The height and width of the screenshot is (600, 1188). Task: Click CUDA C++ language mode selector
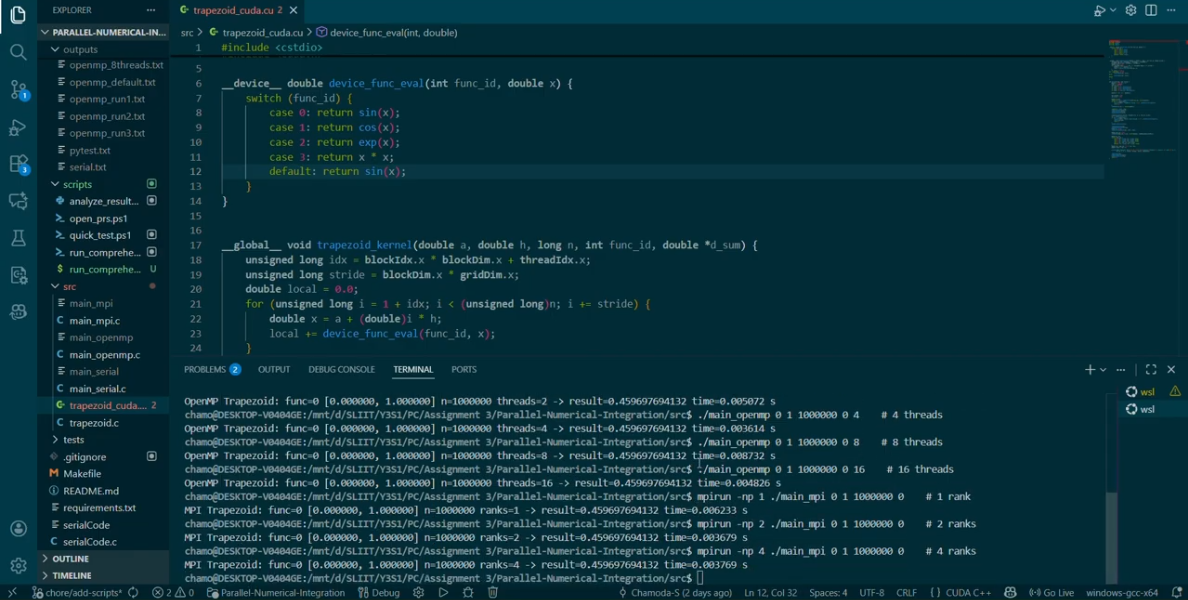pos(967,592)
